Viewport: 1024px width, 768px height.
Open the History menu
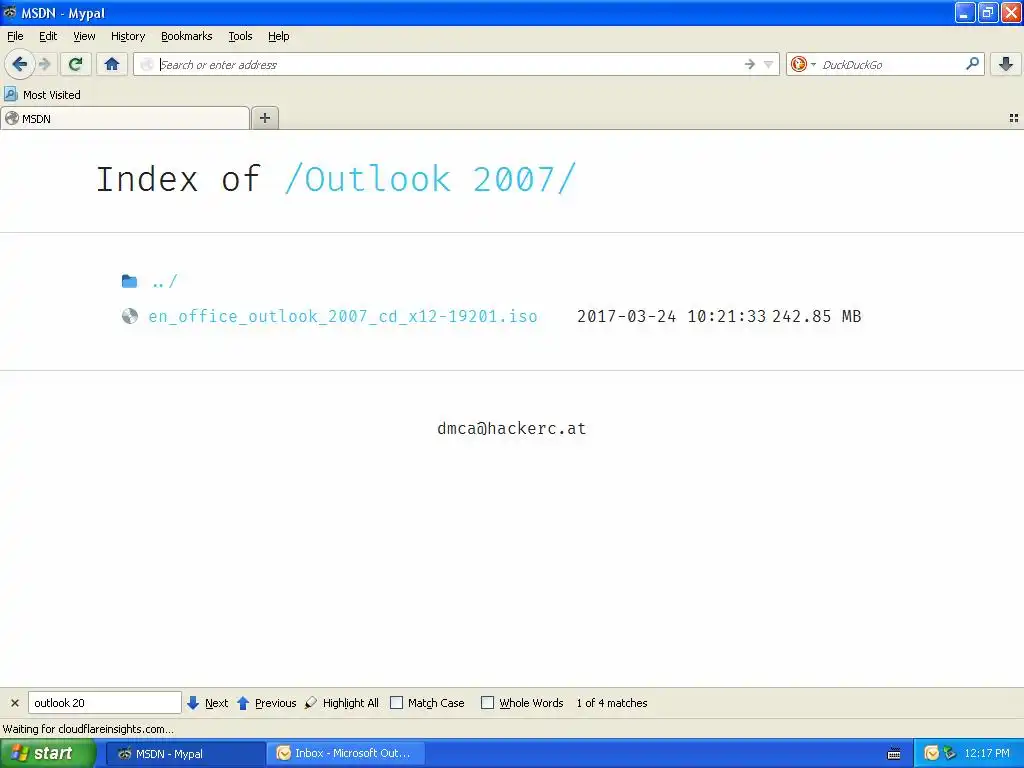pos(128,36)
